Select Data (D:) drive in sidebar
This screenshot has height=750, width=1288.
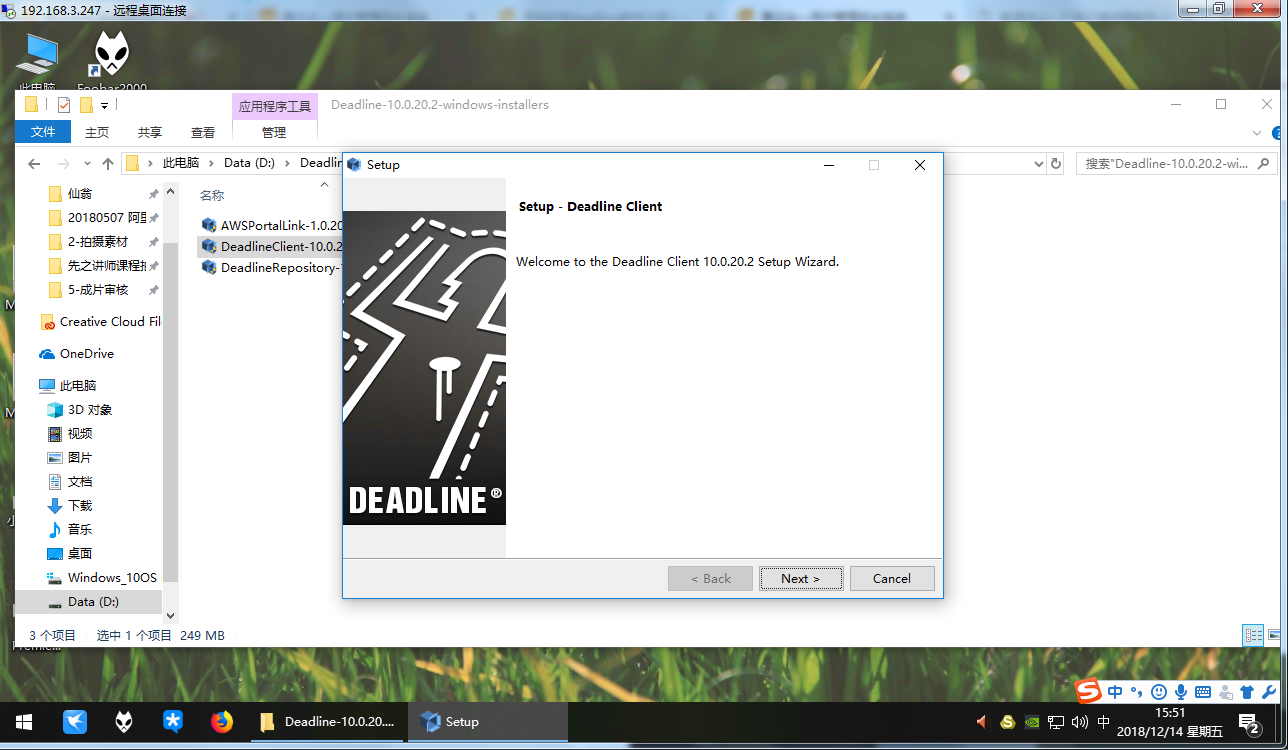click(x=93, y=601)
